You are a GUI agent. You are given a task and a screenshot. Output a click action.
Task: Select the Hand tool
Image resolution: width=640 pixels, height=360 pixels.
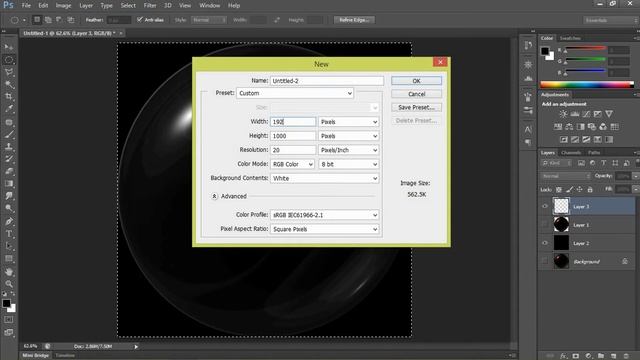9,271
